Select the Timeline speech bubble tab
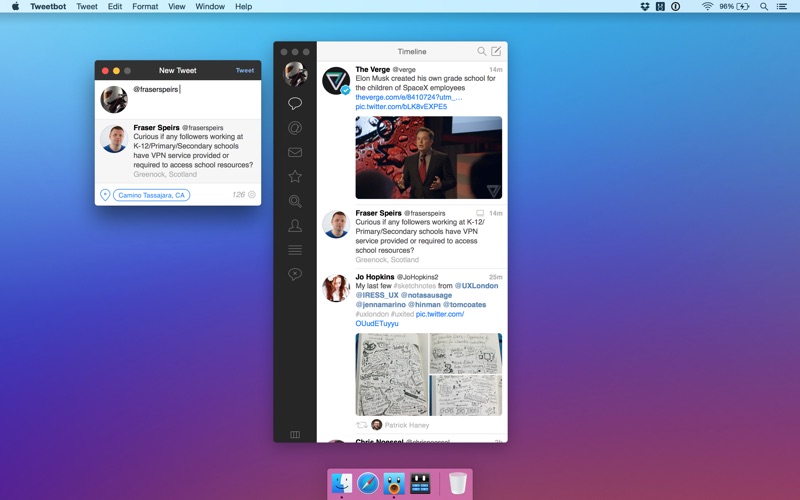800x500 pixels. pos(295,103)
